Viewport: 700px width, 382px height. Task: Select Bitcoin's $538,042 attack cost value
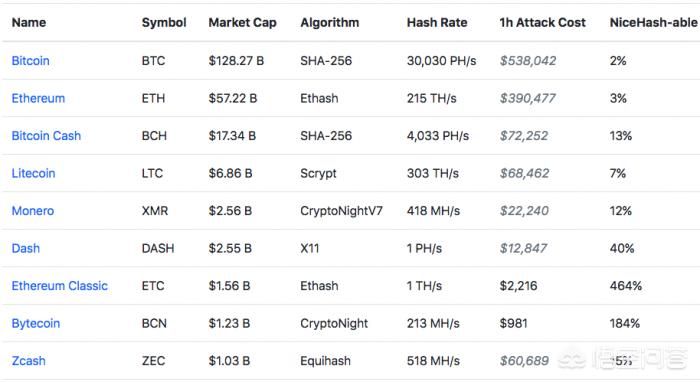click(x=528, y=61)
